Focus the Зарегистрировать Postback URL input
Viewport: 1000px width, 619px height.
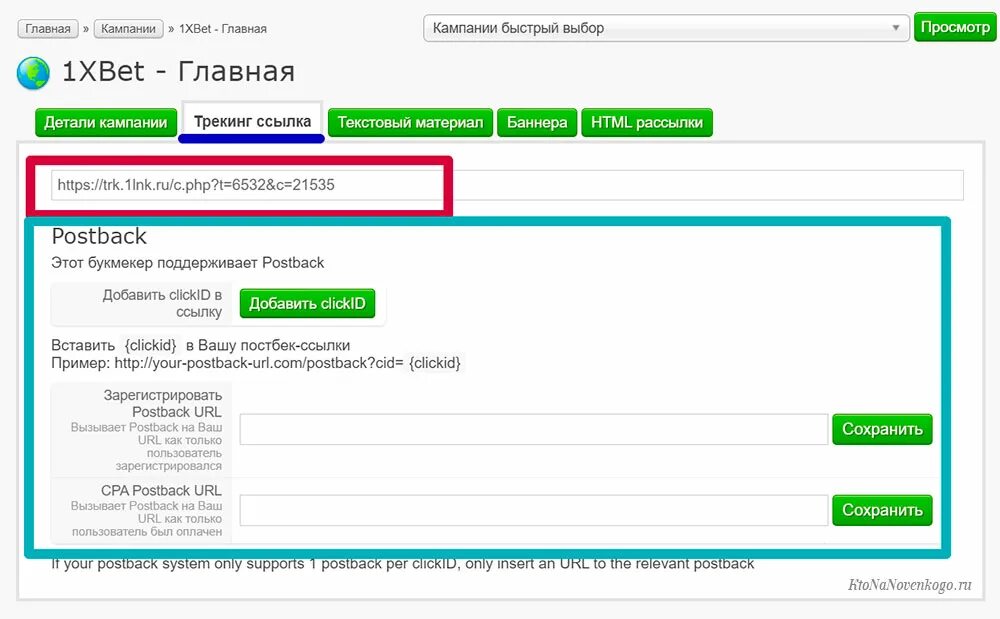(534, 429)
